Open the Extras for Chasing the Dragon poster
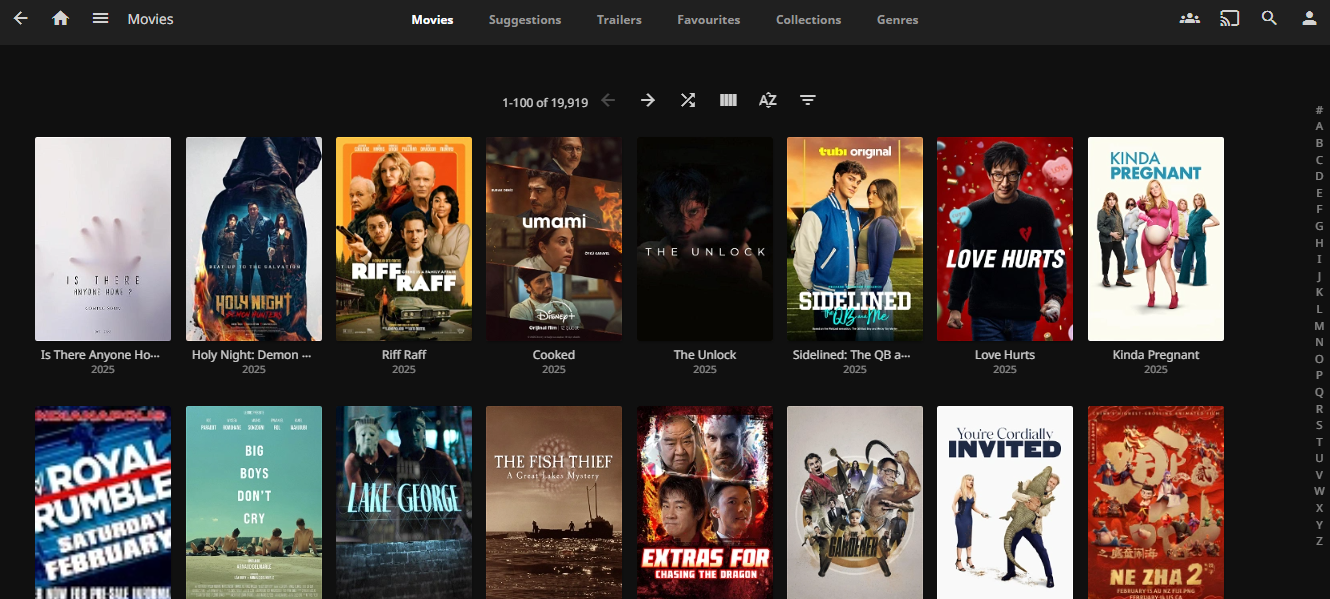This screenshot has width=1330, height=599. point(705,502)
